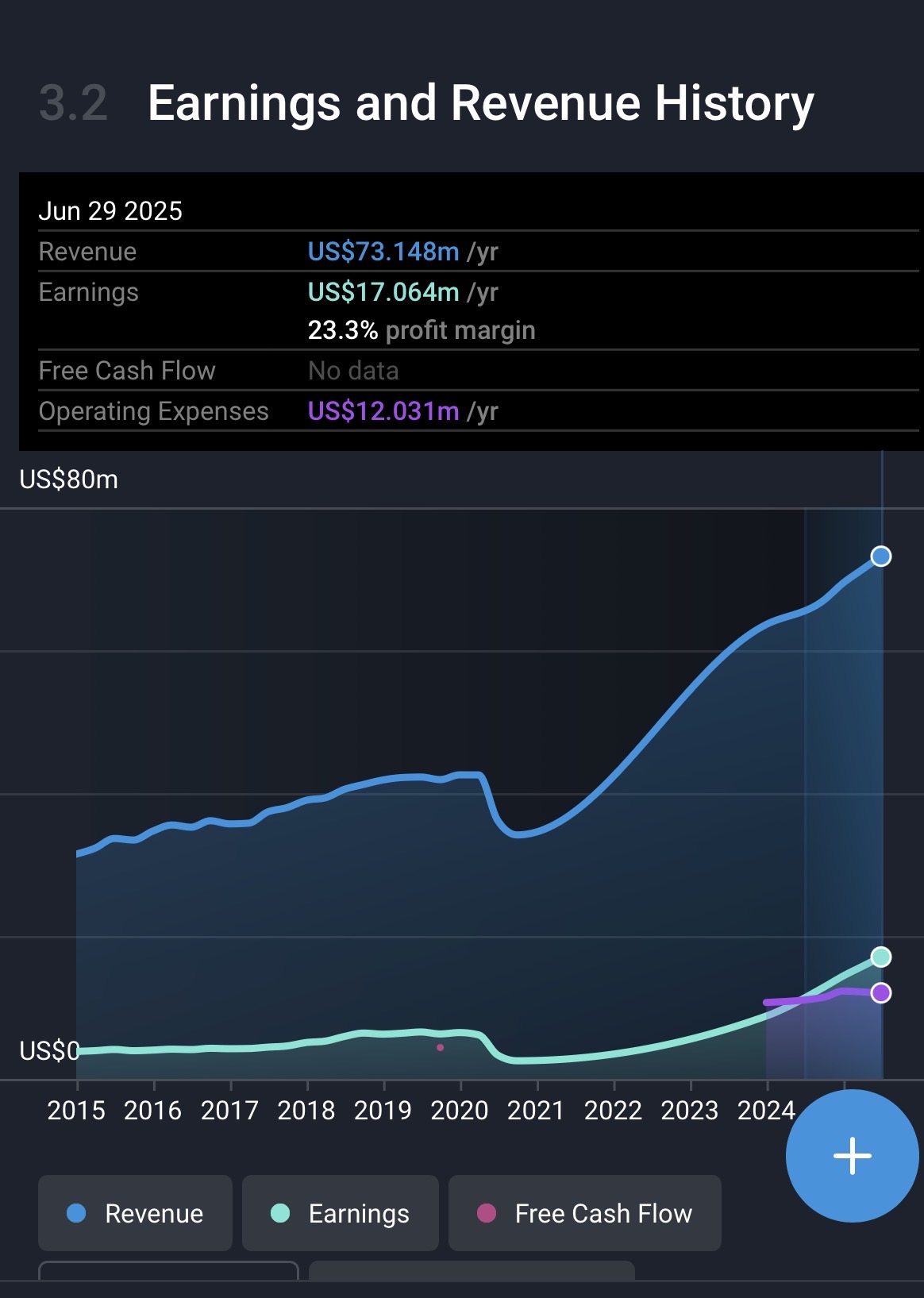Click the pink dot in Free Cash Flow legend
The image size is (924, 1298).
(487, 1213)
